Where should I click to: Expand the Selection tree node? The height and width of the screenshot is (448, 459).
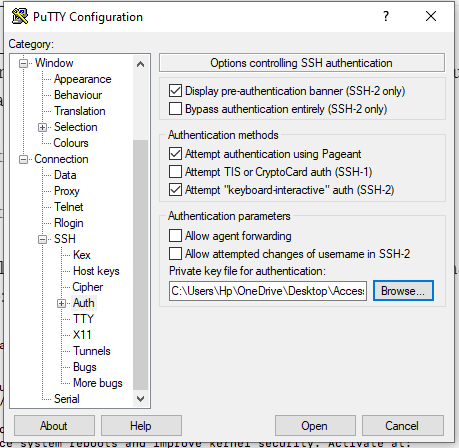pos(42,127)
